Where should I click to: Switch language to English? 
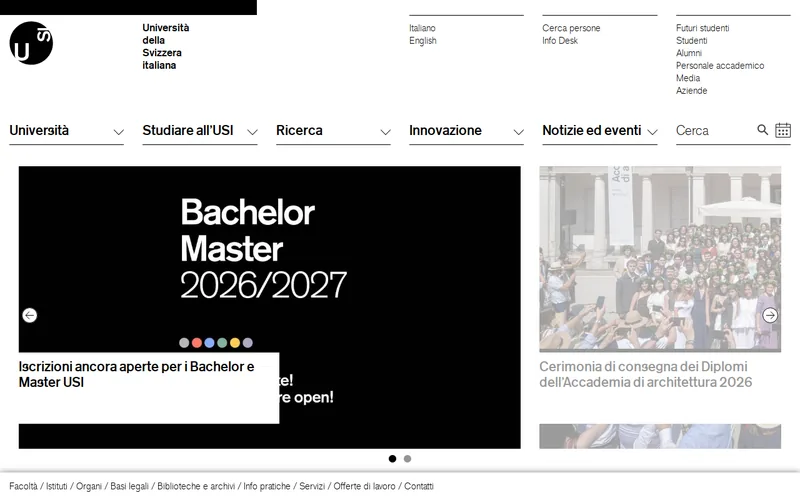click(422, 41)
